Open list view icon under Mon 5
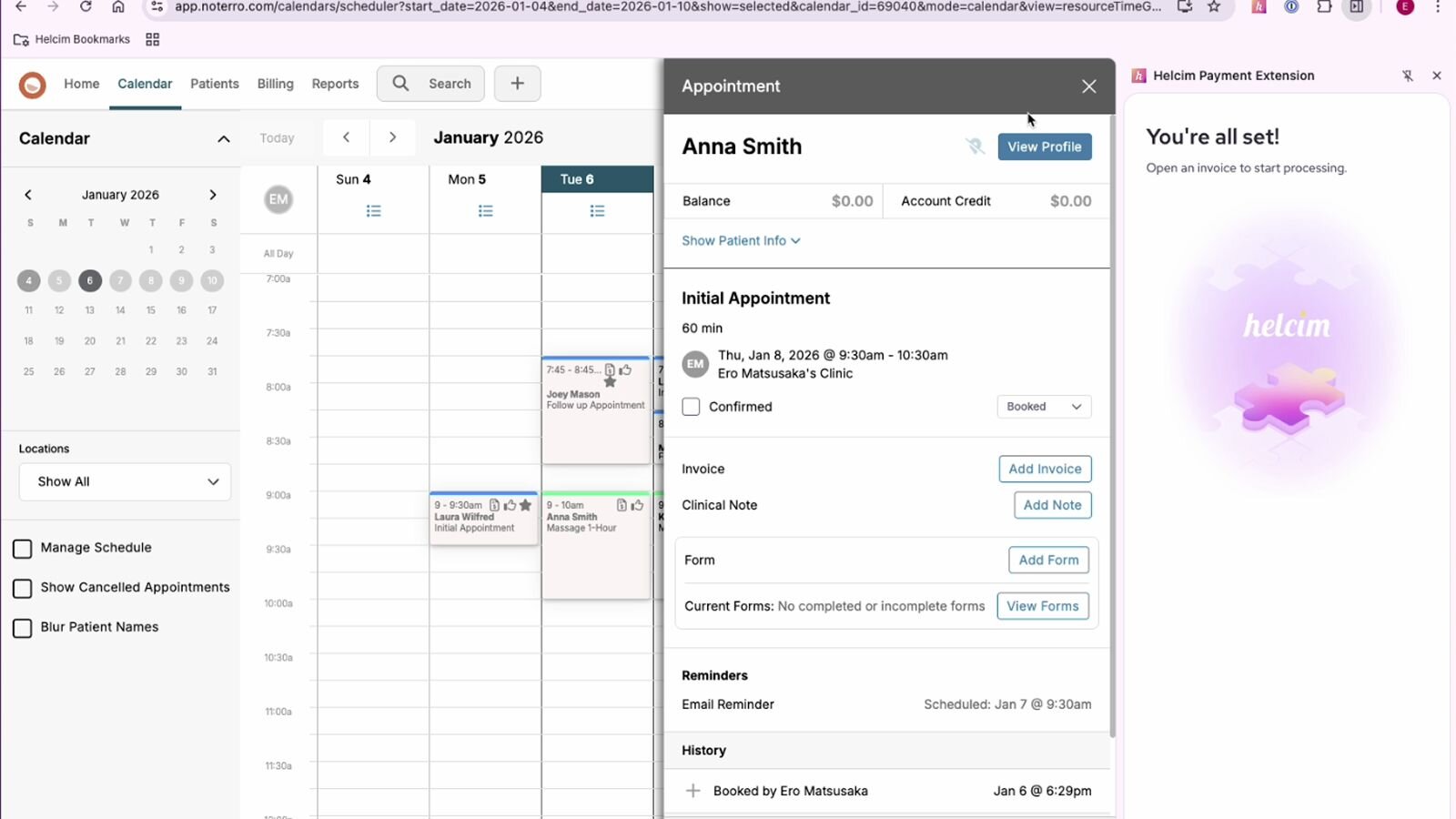Screen dimensions: 1456x819 point(485,211)
